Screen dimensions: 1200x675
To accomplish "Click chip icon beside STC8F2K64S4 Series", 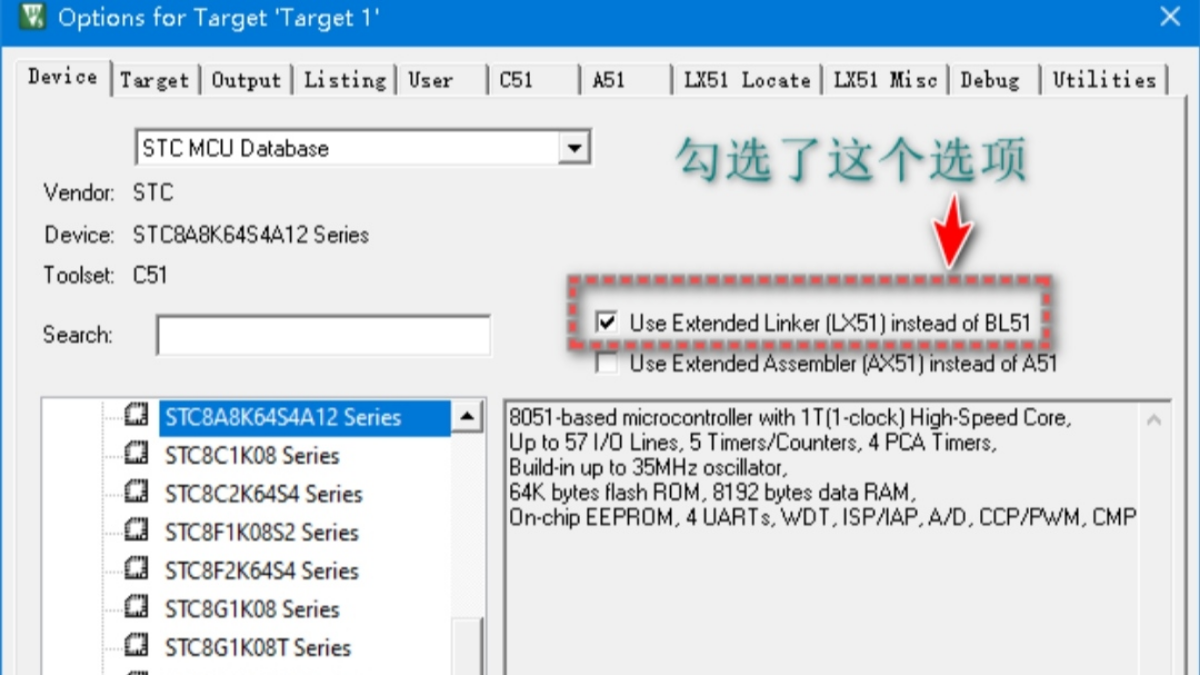I will click(137, 570).
